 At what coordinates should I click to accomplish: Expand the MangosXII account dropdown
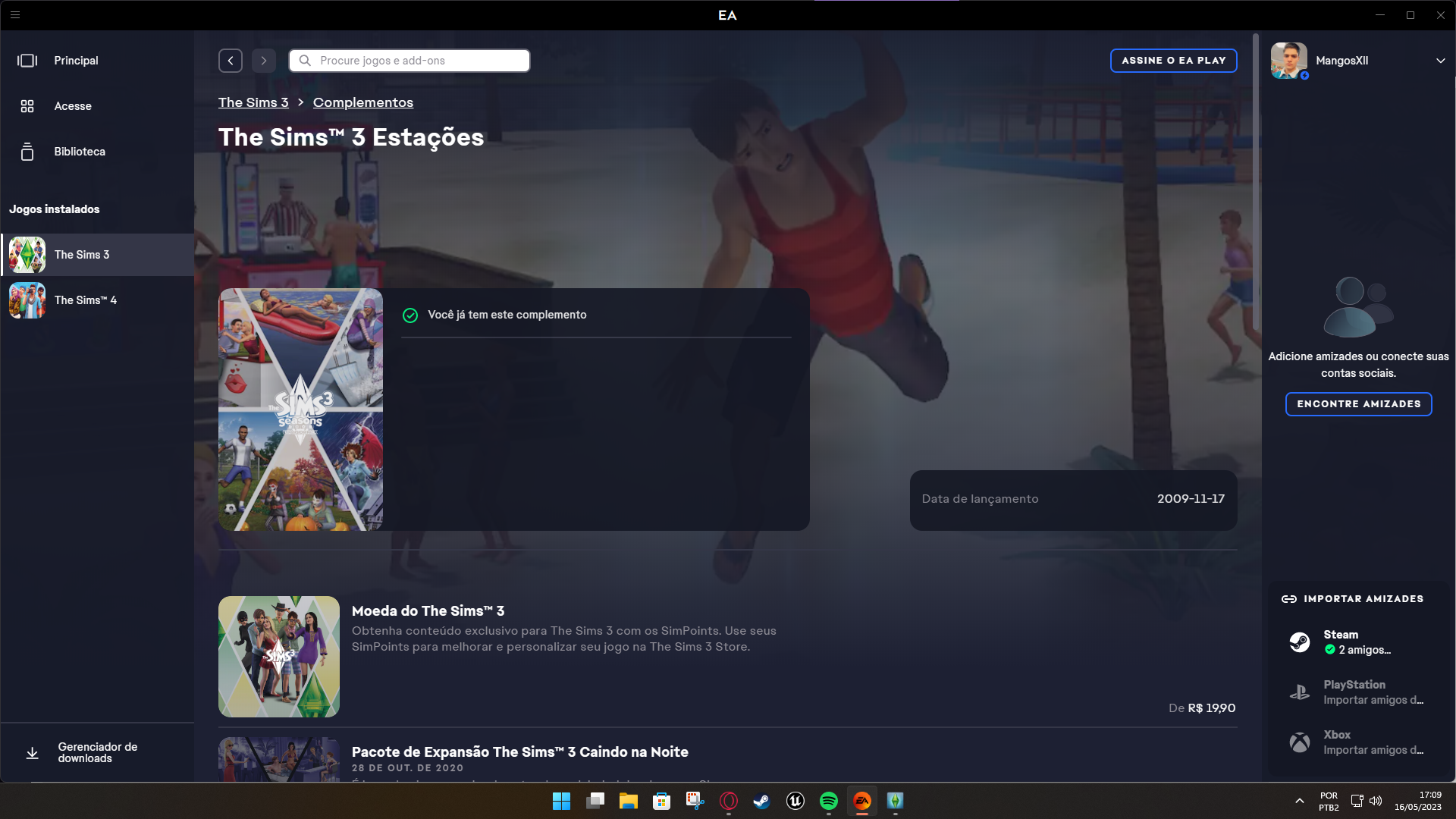click(1440, 61)
